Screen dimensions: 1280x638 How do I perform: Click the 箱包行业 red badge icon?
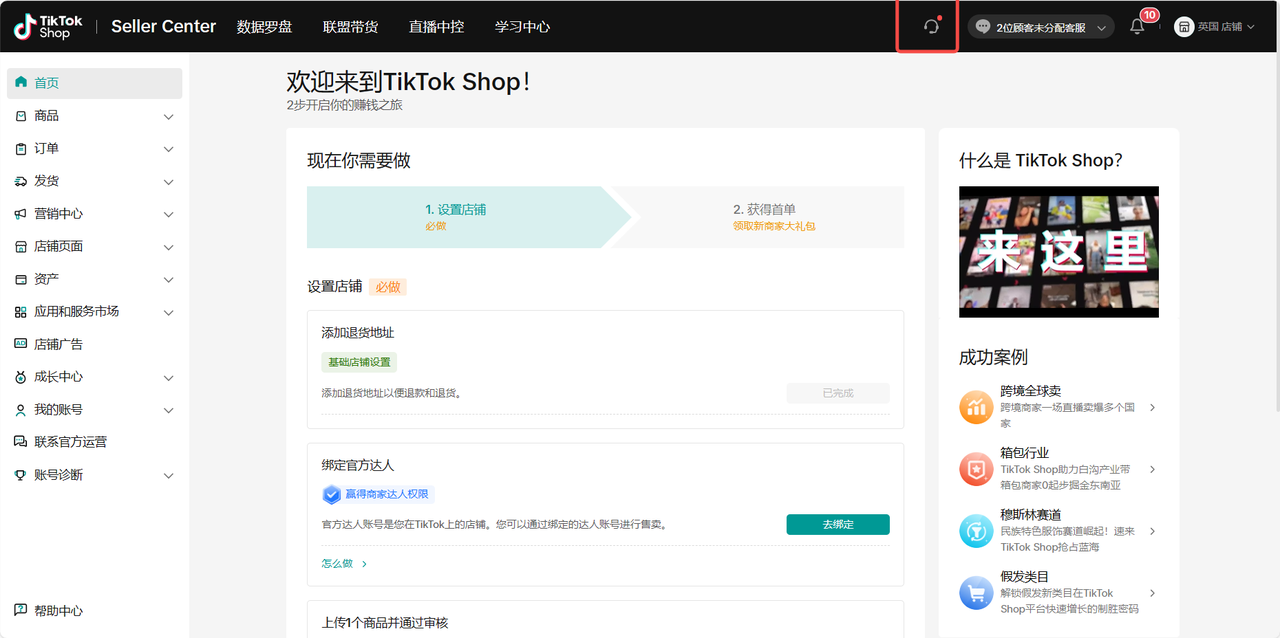(976, 469)
